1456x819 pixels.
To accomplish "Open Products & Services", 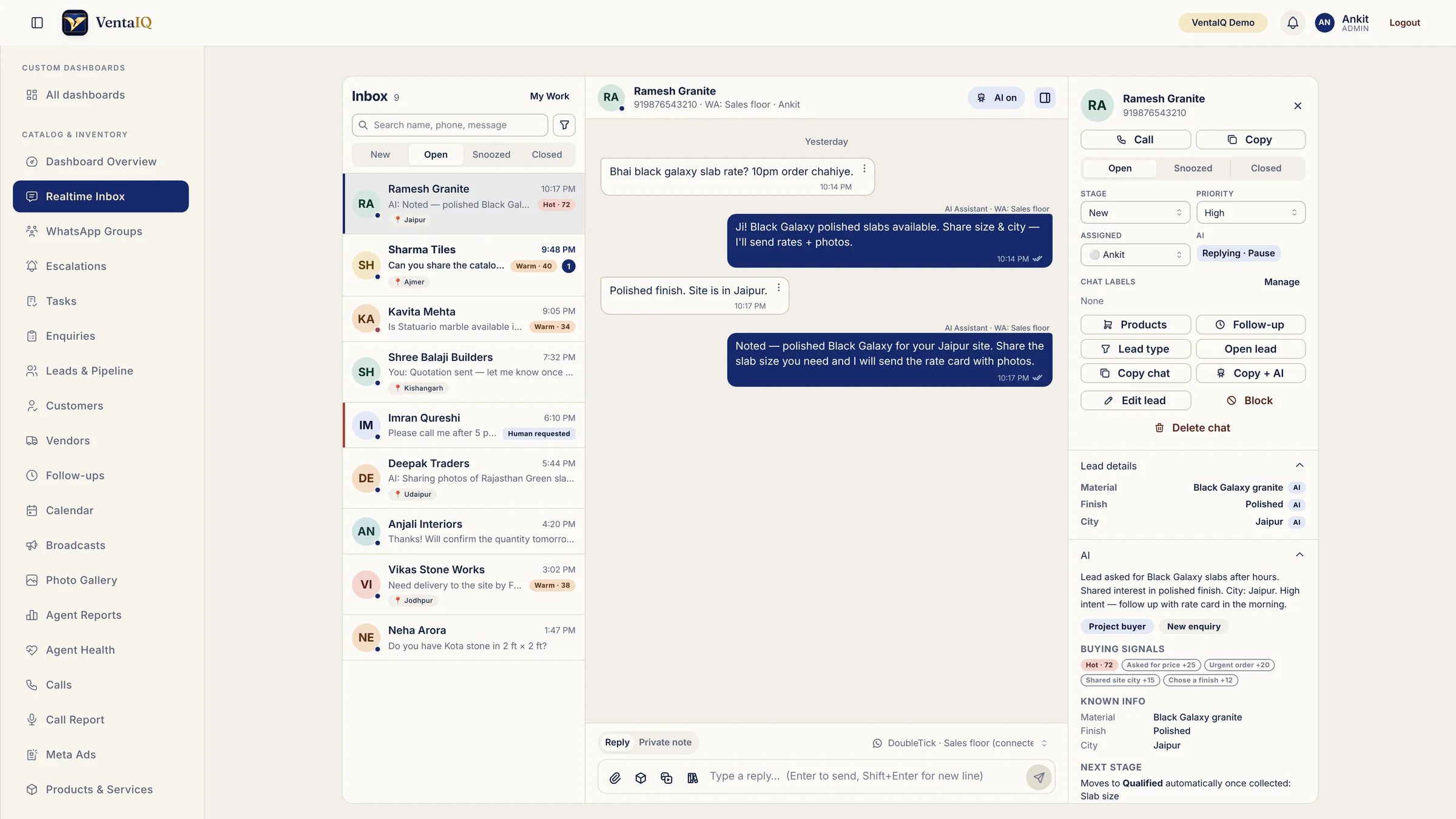I will pyautogui.click(x=101, y=789).
